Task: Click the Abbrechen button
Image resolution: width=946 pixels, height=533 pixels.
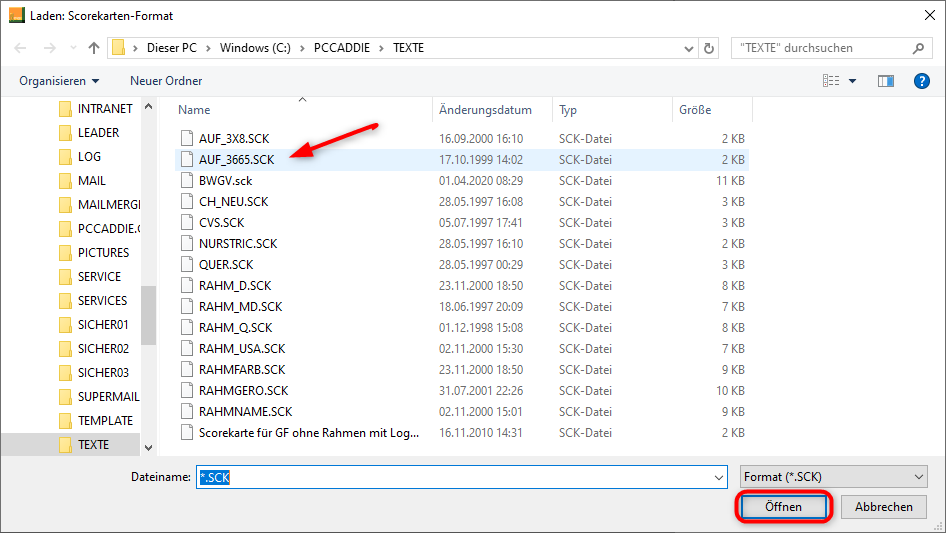Action: (x=883, y=507)
